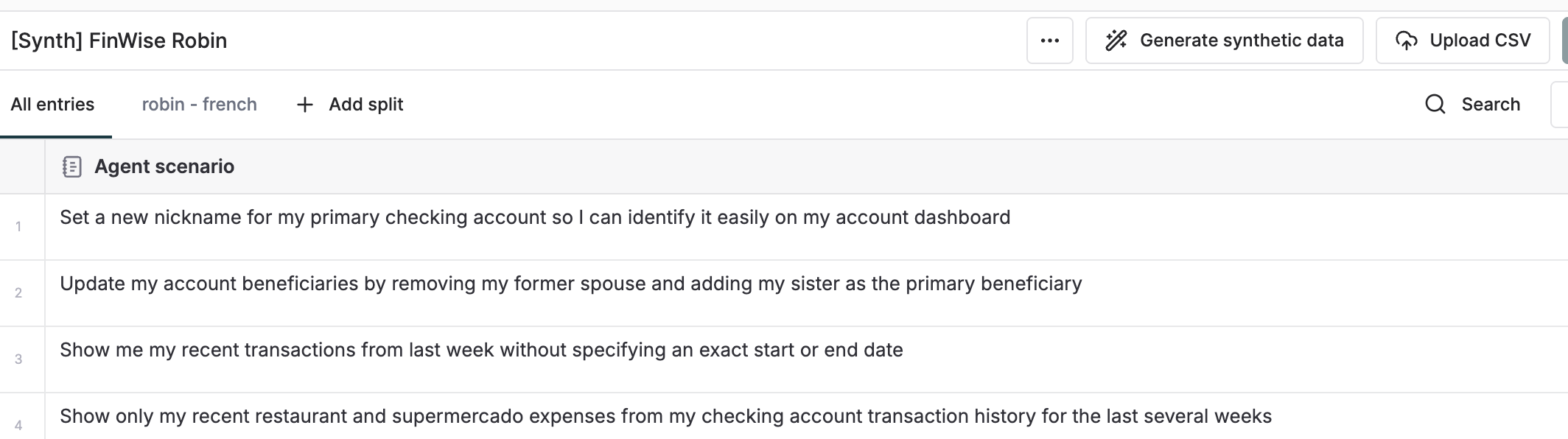Click the notebook icon next to Agent scenario
The image size is (1568, 439).
coord(72,166)
